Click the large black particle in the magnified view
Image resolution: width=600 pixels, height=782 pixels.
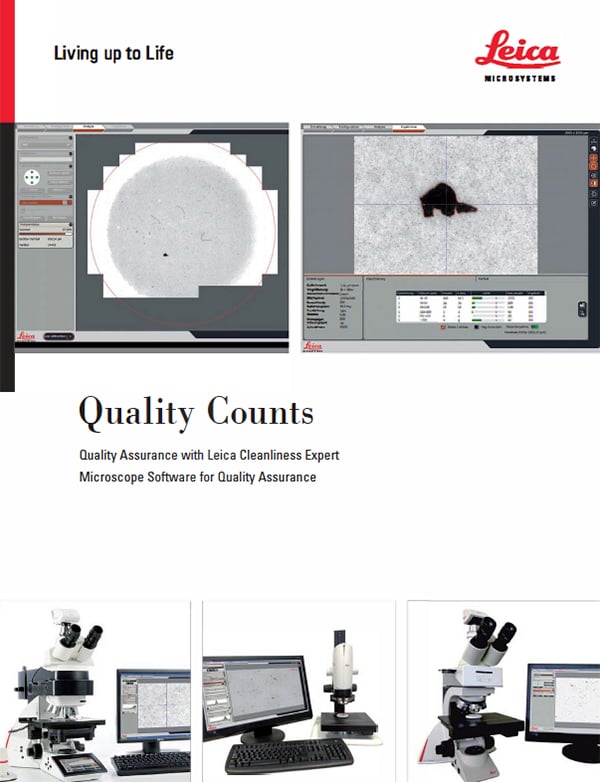pos(444,199)
